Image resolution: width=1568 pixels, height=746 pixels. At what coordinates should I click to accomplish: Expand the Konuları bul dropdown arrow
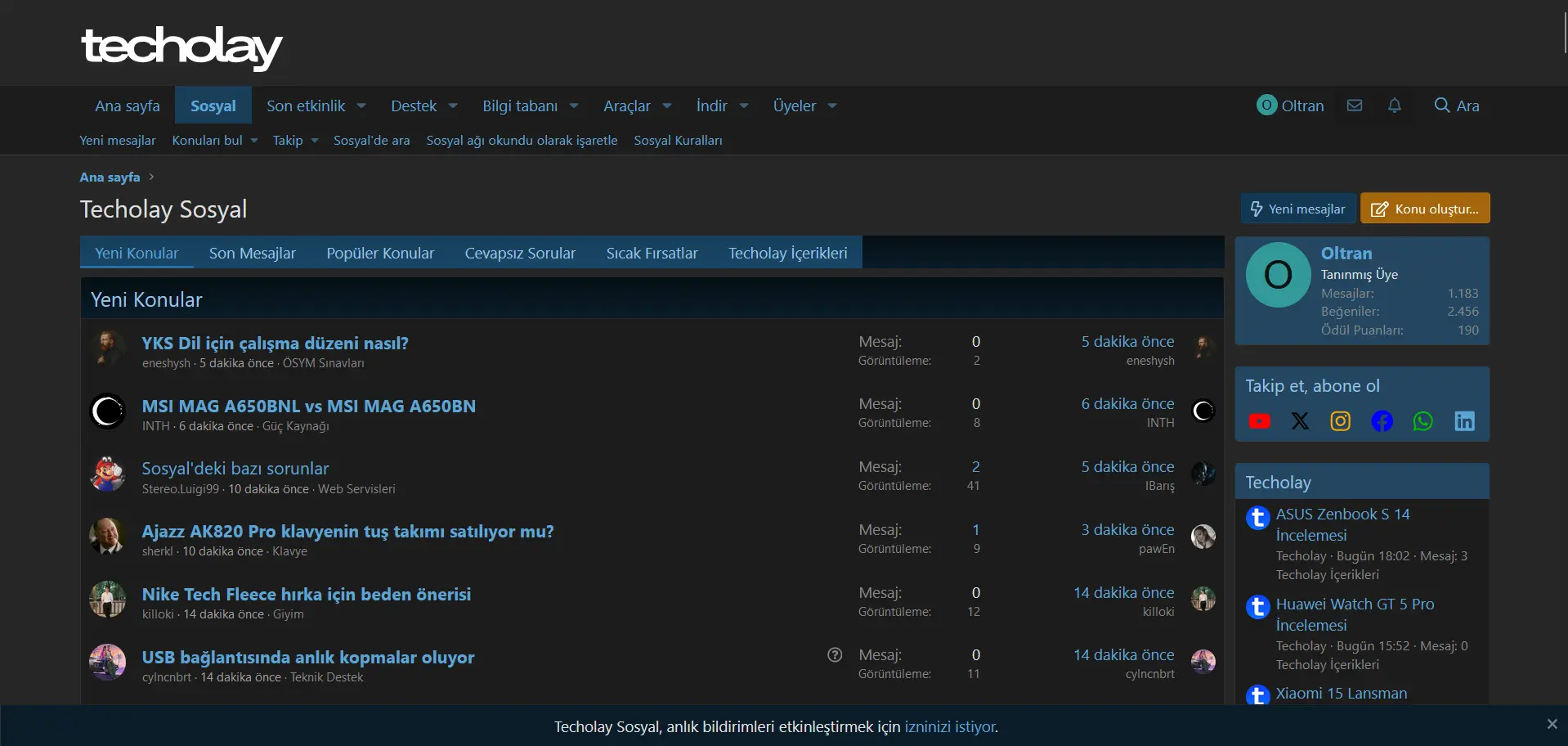click(x=254, y=141)
